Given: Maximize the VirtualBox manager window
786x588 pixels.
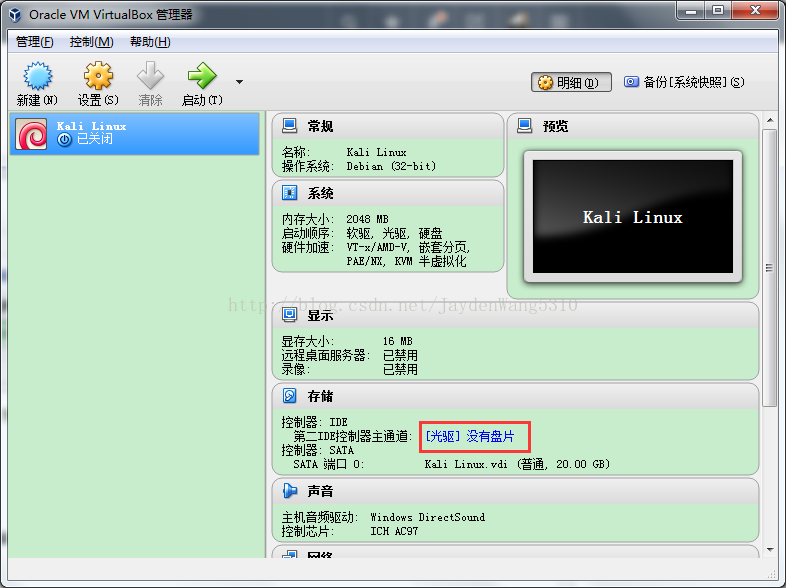Looking at the screenshot, I should 718,10.
